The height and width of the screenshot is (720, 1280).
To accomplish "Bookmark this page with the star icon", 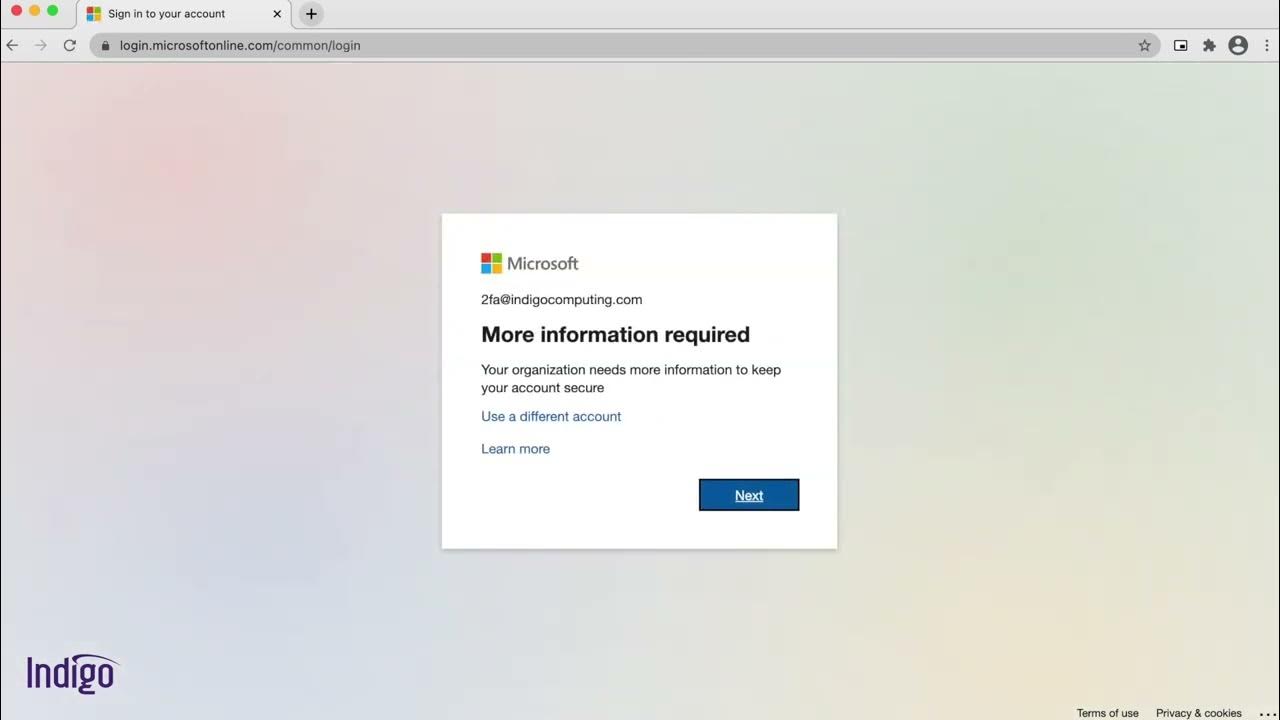I will 1145,45.
